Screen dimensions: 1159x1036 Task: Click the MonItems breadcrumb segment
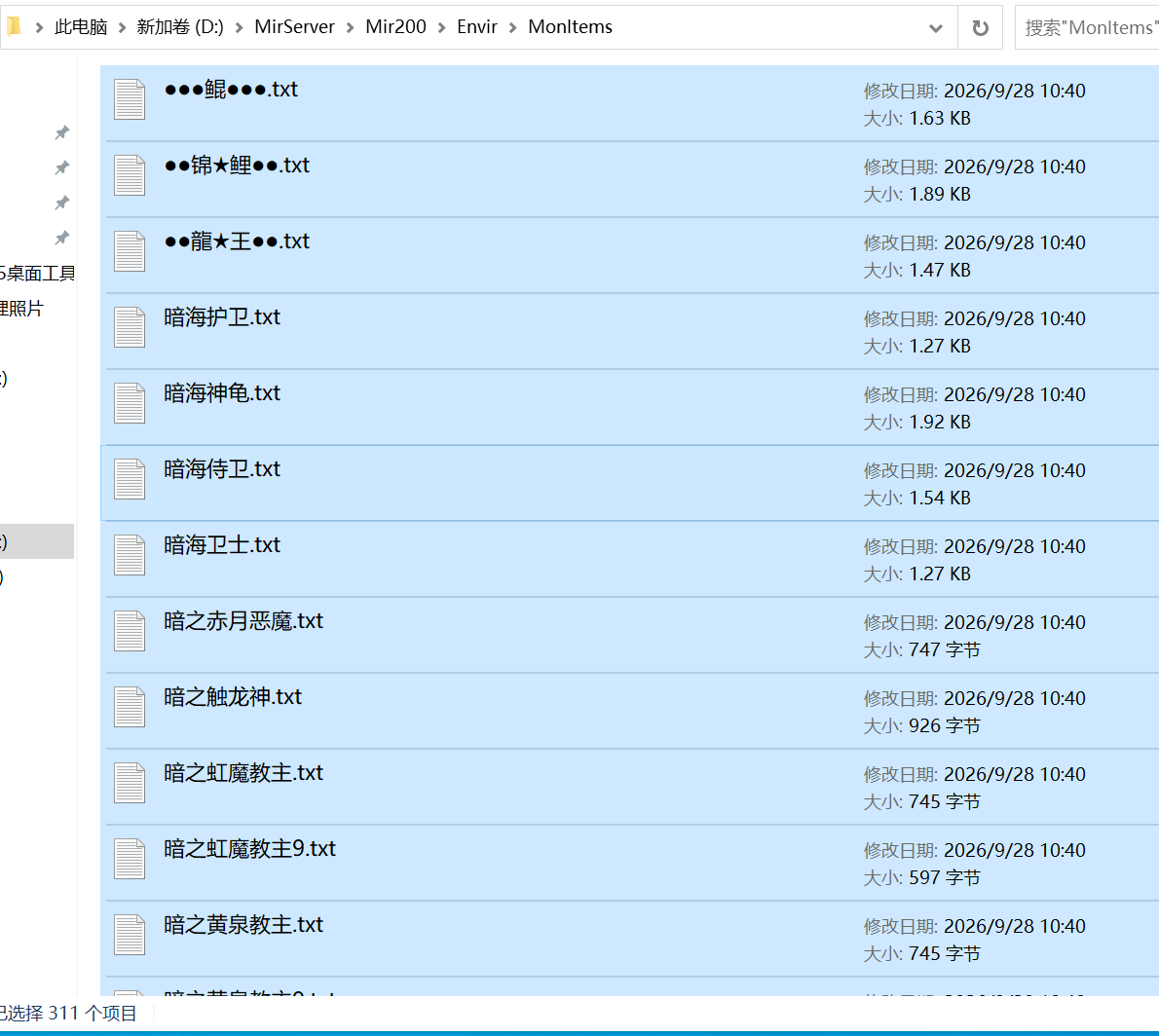coord(570,27)
